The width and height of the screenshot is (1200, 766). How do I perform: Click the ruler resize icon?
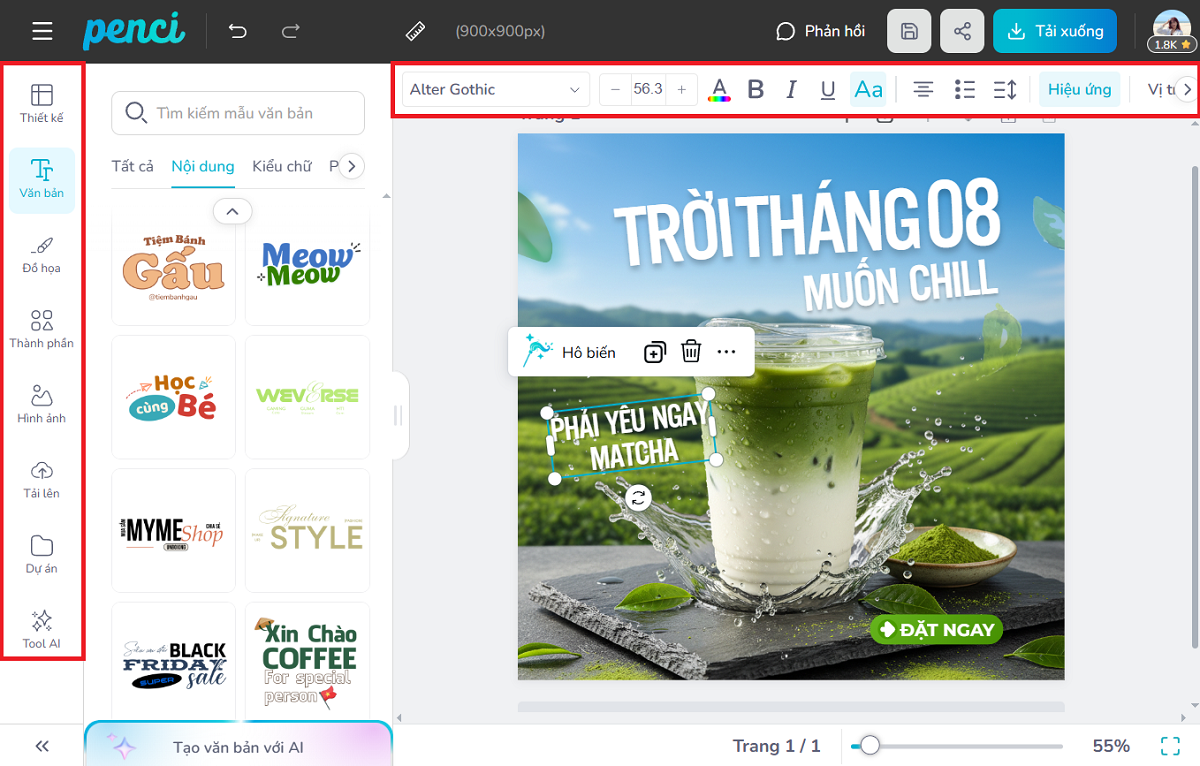tap(416, 31)
